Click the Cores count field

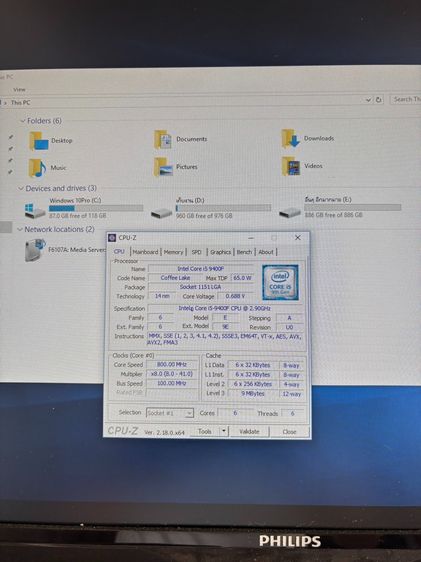tap(235, 413)
